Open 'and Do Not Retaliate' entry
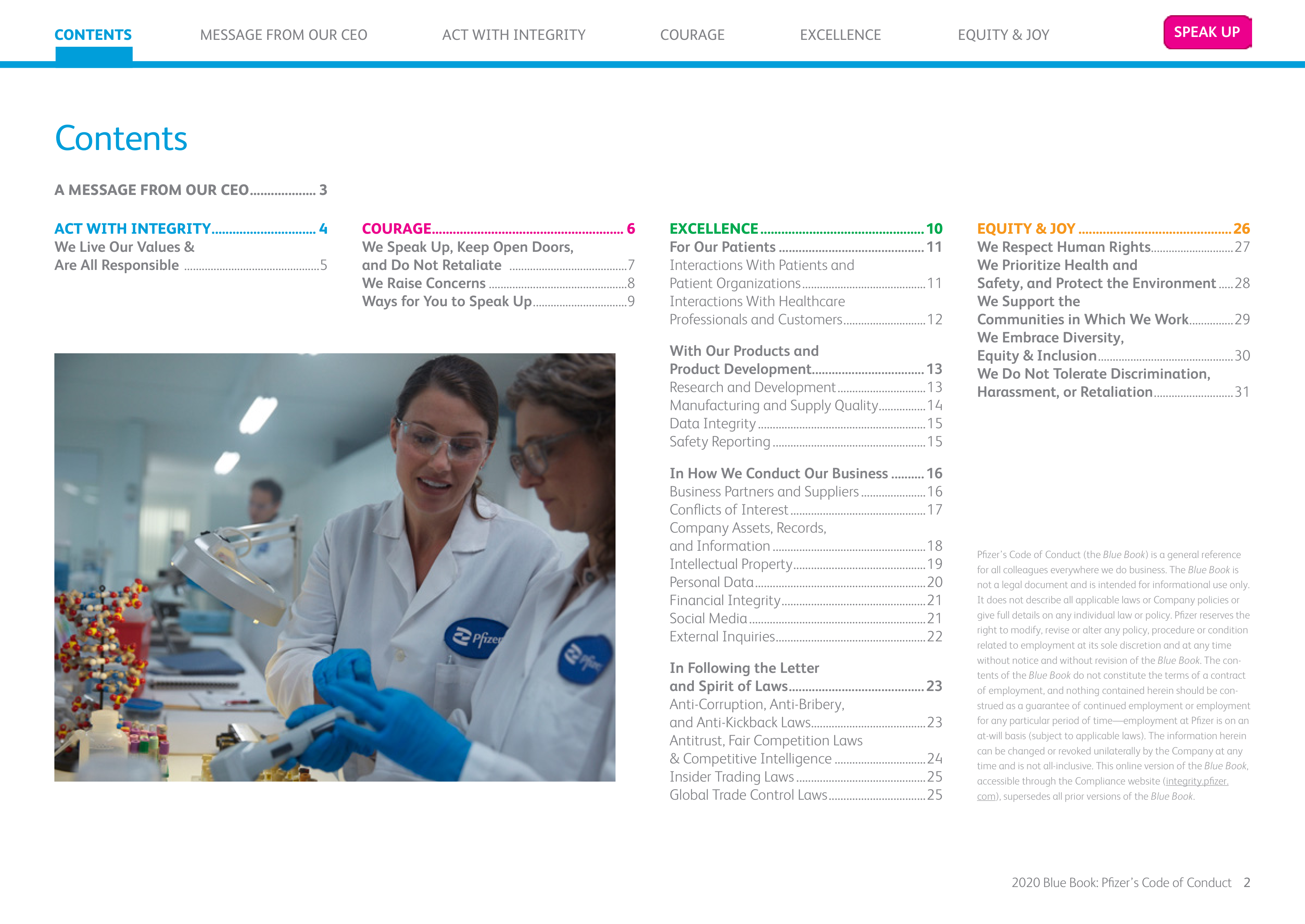 click(498, 265)
